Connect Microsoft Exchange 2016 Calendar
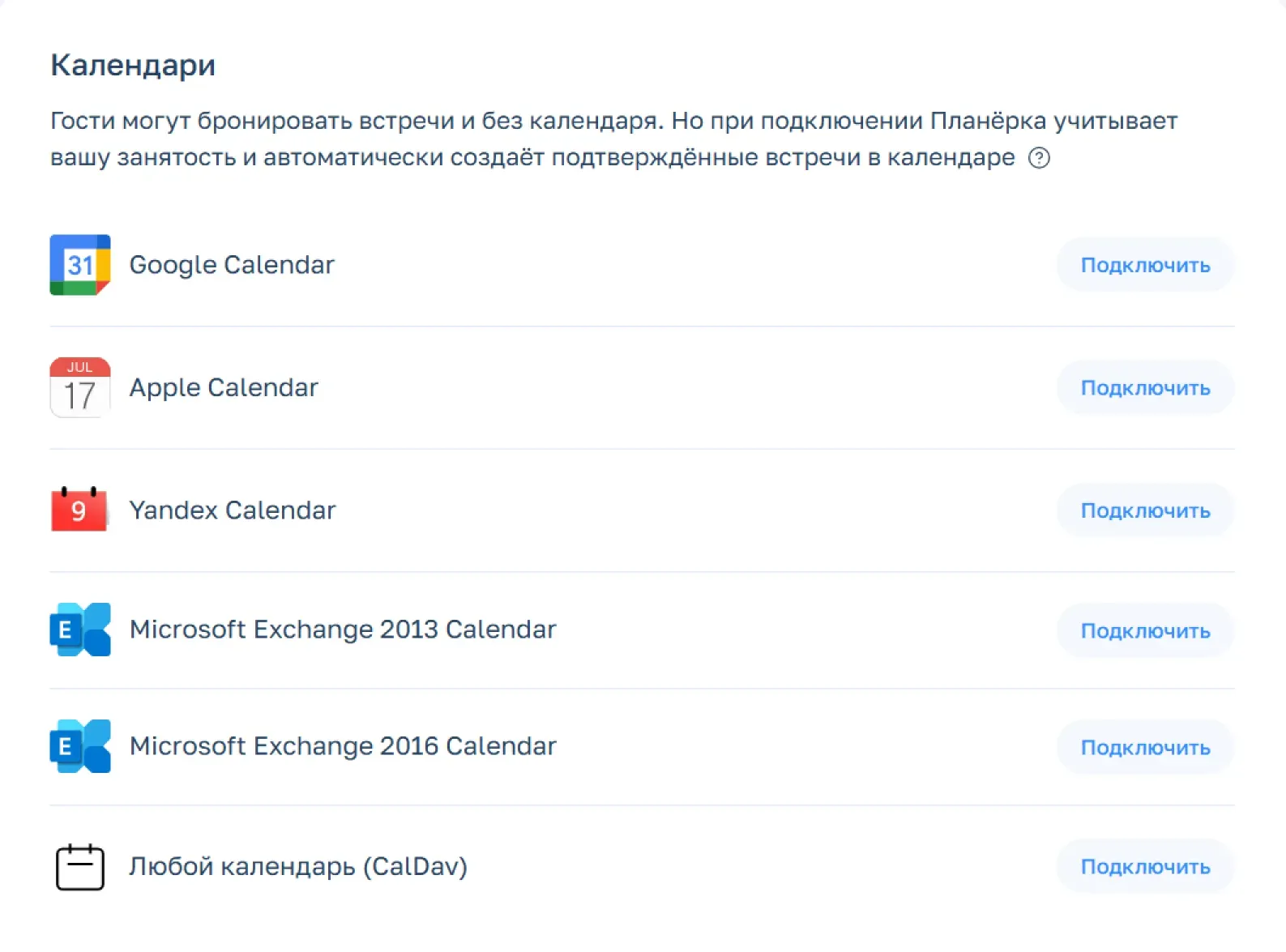Viewport: 1286px width, 952px height. click(x=1145, y=747)
